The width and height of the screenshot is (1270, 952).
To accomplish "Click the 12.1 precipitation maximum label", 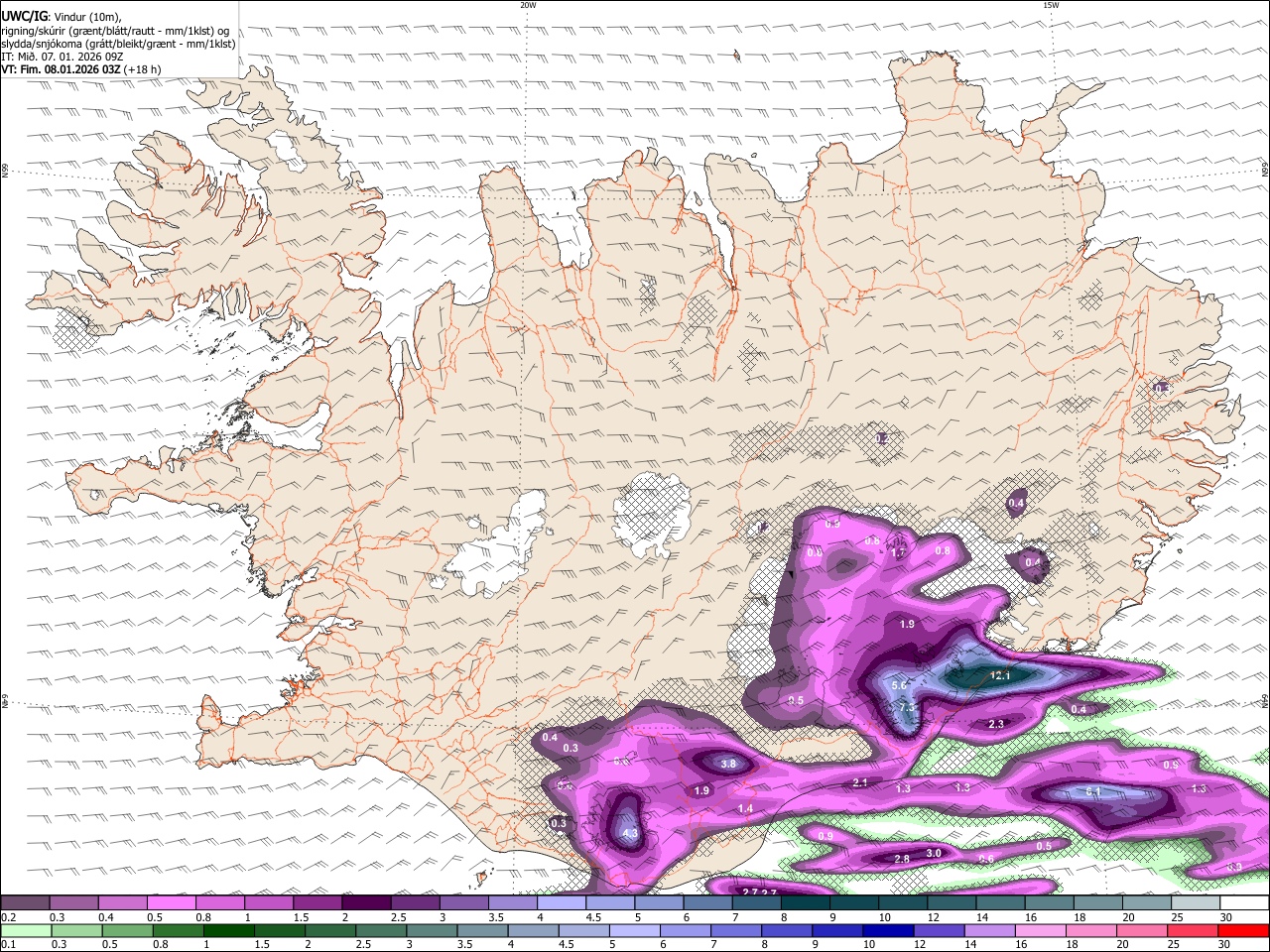I will coord(1000,675).
